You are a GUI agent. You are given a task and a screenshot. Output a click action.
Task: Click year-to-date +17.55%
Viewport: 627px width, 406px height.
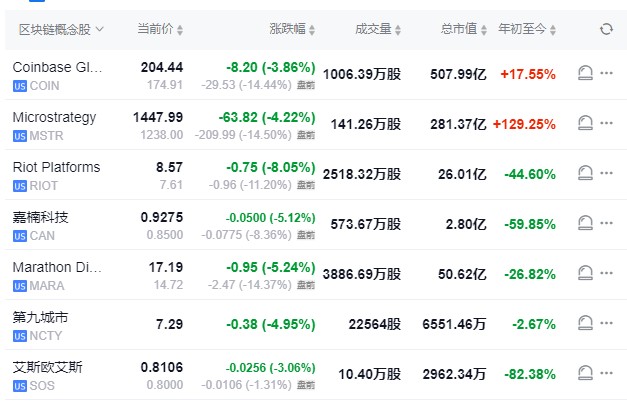[x=528, y=74]
